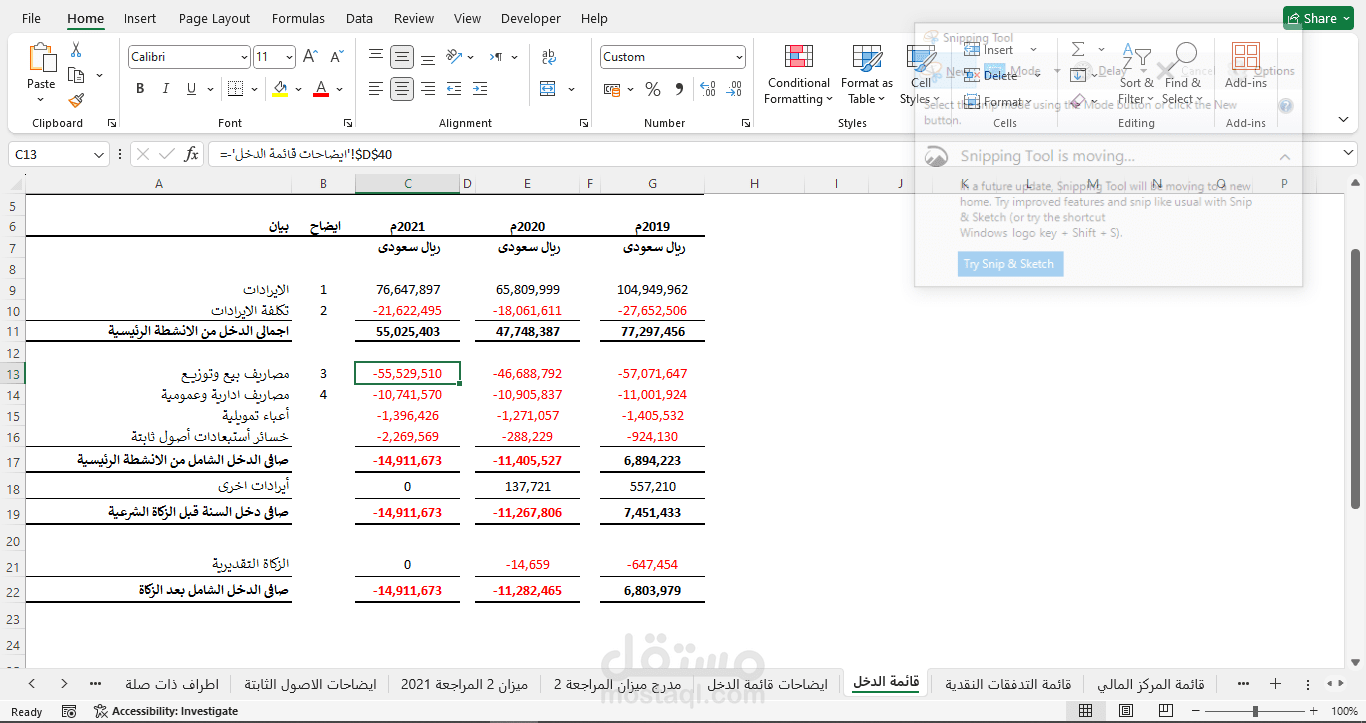This screenshot has width=1366, height=723.
Task: Click the Add-ins button
Action: click(x=1246, y=66)
